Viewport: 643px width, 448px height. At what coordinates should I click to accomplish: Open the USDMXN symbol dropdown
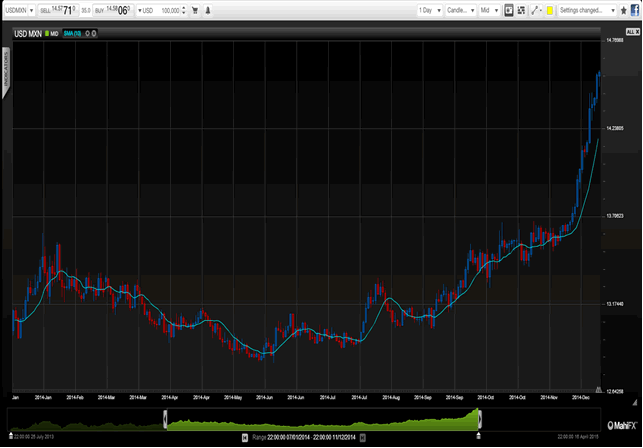(19, 10)
